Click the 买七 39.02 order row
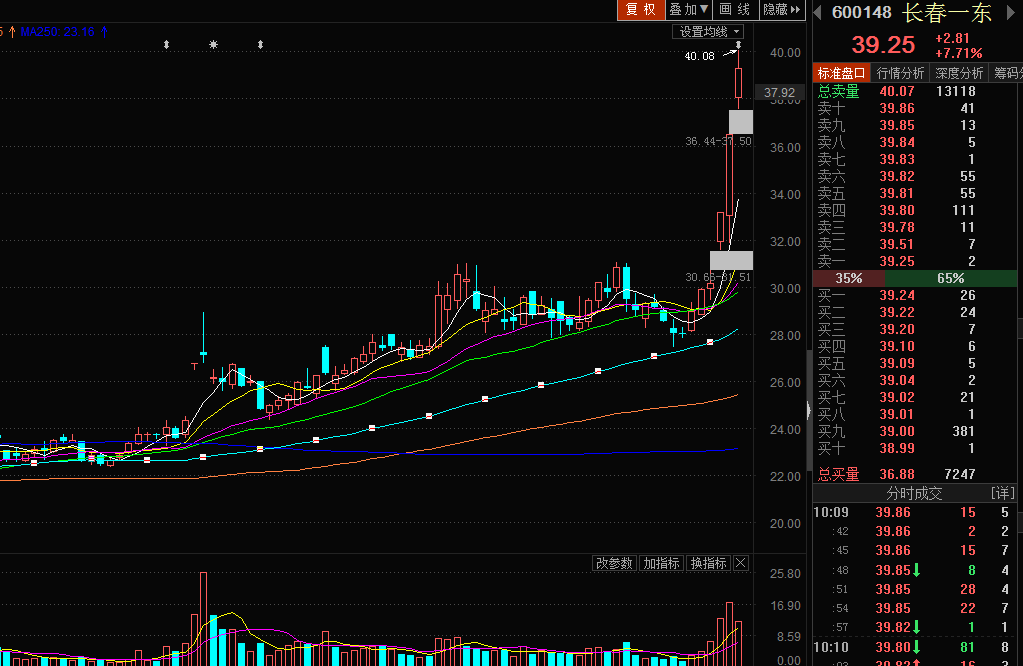This screenshot has width=1023, height=666. pos(915,397)
